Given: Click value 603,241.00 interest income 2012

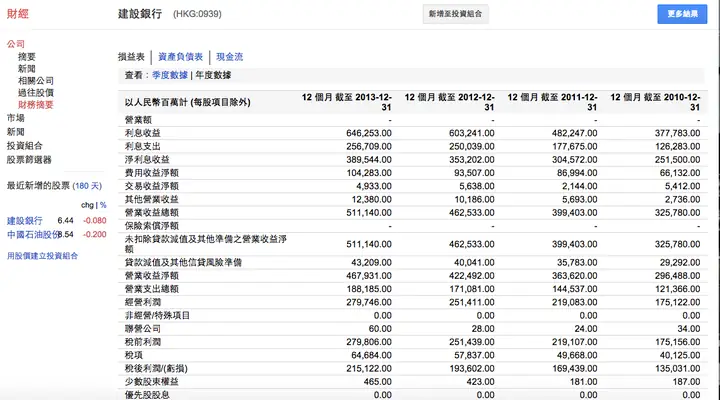Looking at the screenshot, I should 472,133.
